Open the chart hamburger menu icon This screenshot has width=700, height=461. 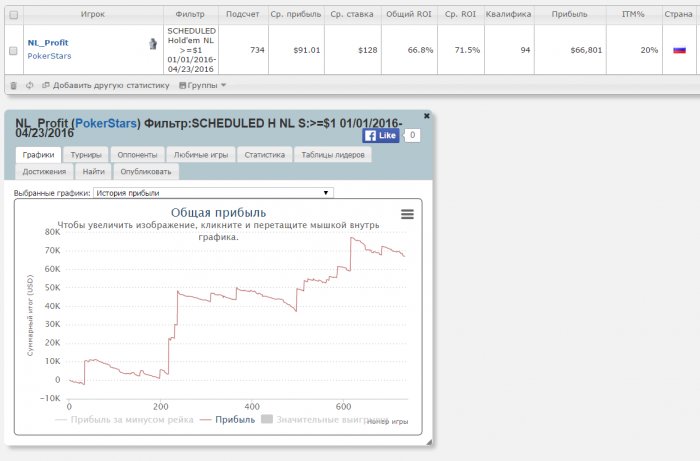pyautogui.click(x=407, y=214)
